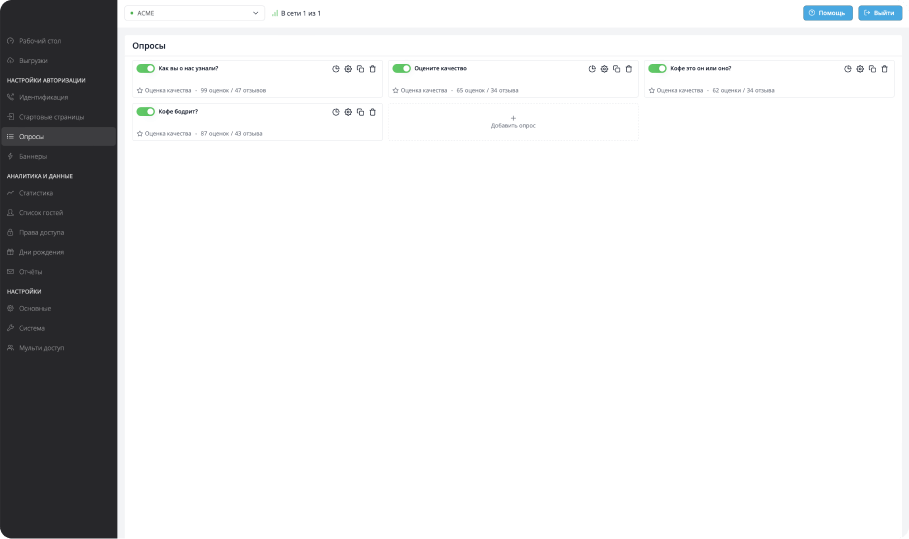Image resolution: width=909 pixels, height=539 pixels.
Task: Duplicate the "Кофе это он или оно?" survey
Action: point(872,69)
